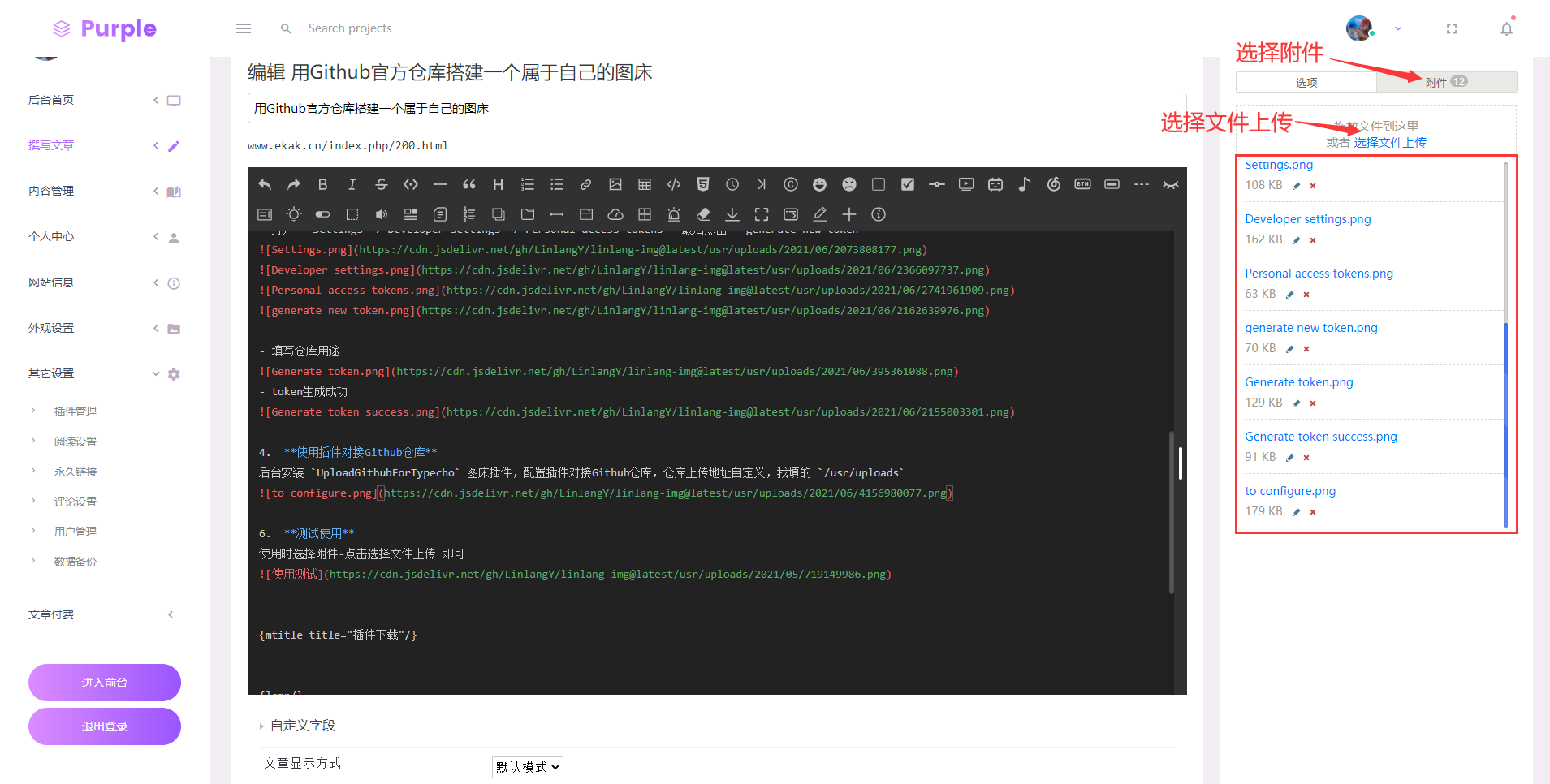Image resolution: width=1550 pixels, height=784 pixels.
Task: Insert copyright symbol
Action: 791,184
